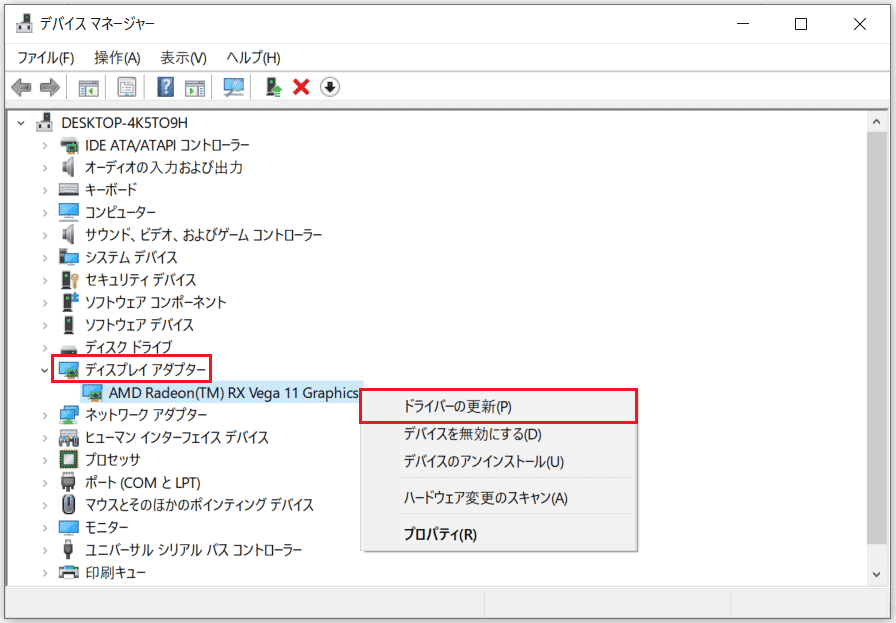
Task: Open the Properties toolbar icon
Action: (x=127, y=87)
